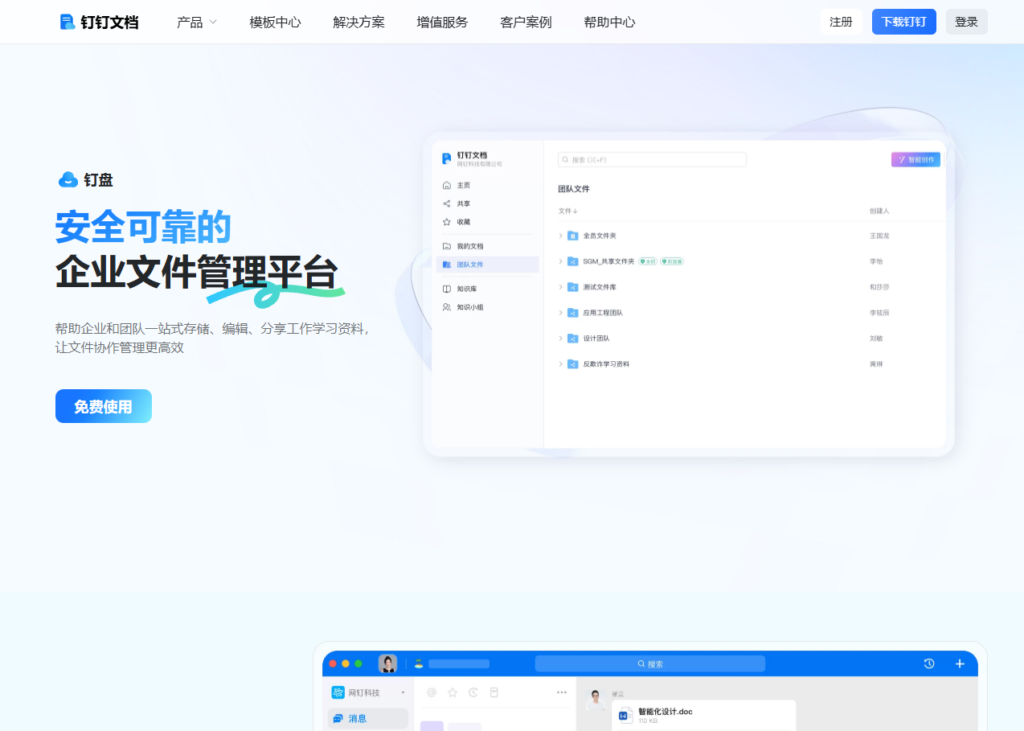
Task: Expand the 全员文件夹 folder chevron
Action: pyautogui.click(x=560, y=236)
